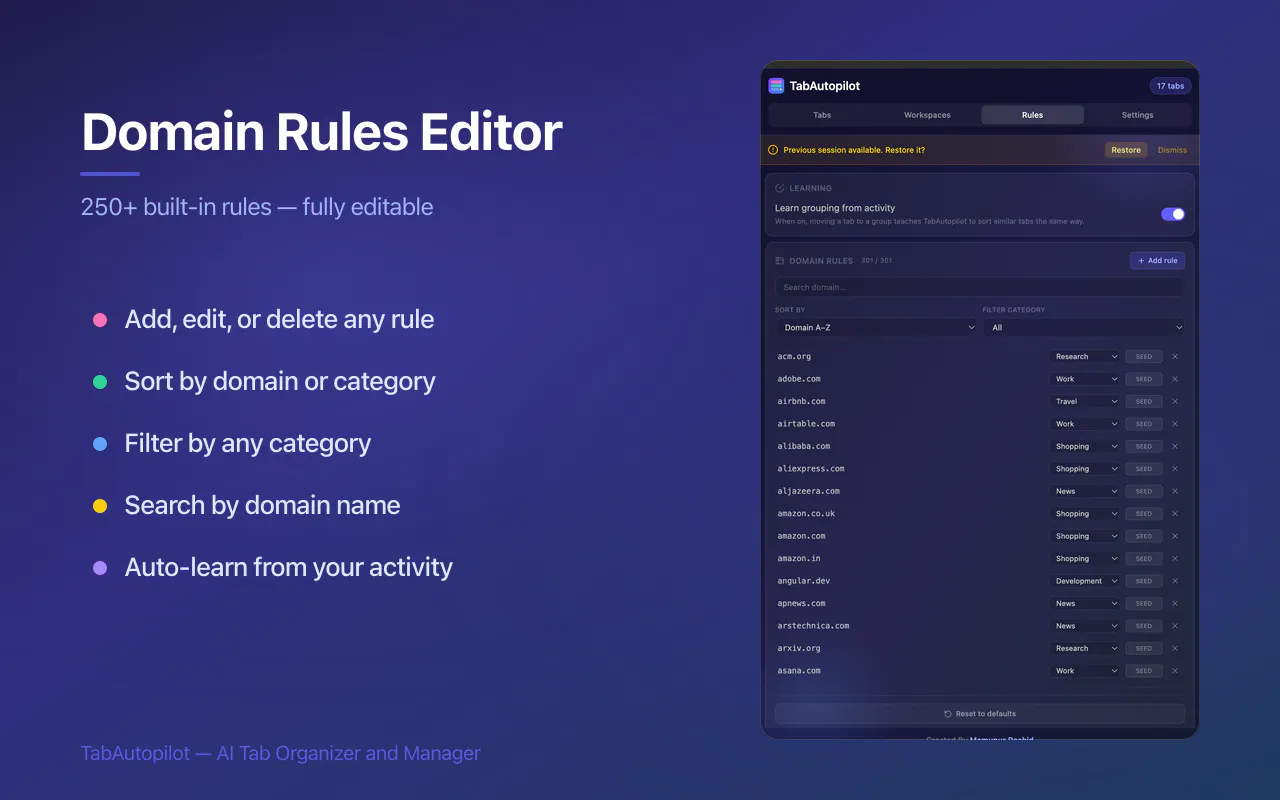Switch to the Tabs tab

(x=822, y=115)
